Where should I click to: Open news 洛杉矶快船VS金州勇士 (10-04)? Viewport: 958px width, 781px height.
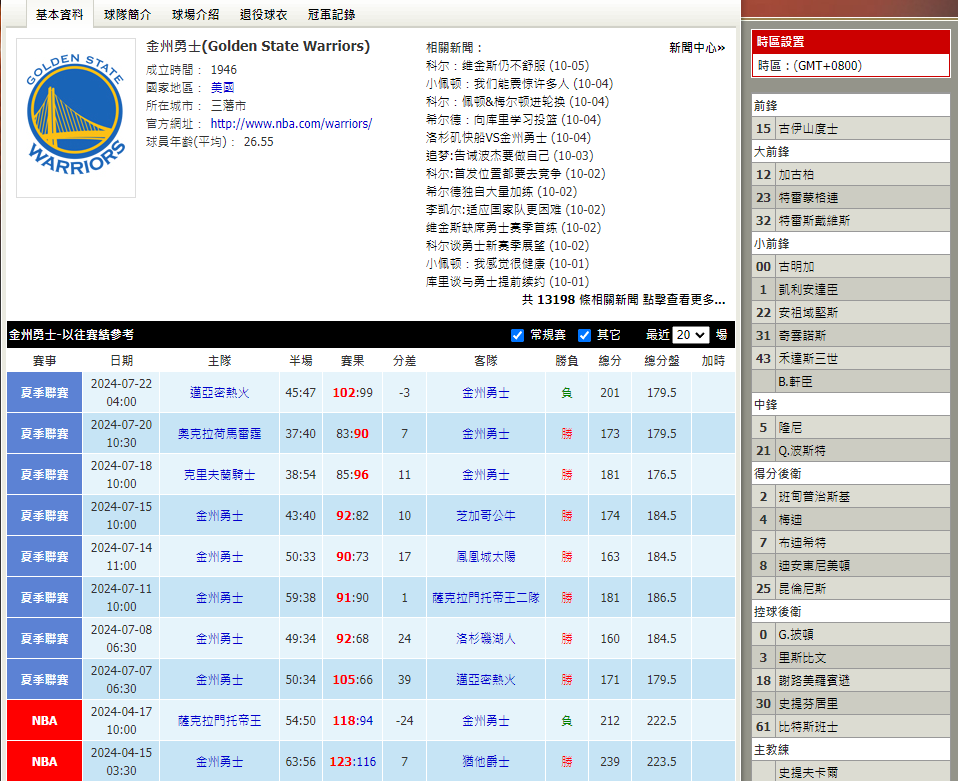tap(508, 138)
